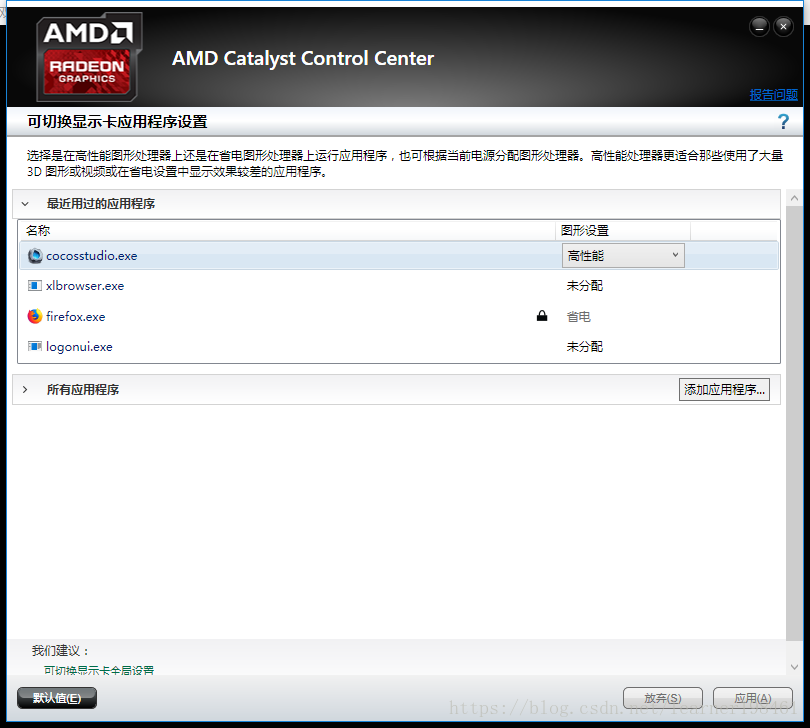This screenshot has height=728, width=810.
Task: Click the 我们建议 label
Action: coord(60,651)
